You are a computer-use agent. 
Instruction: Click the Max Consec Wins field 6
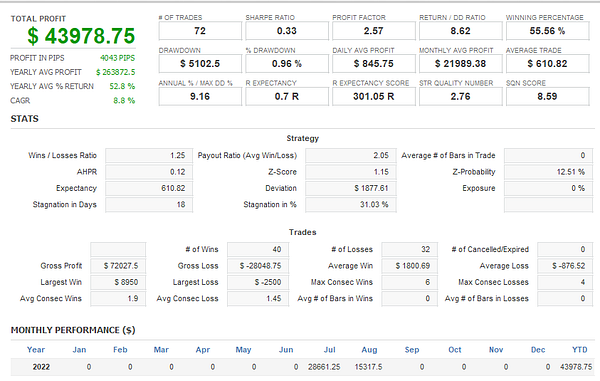click(x=409, y=283)
